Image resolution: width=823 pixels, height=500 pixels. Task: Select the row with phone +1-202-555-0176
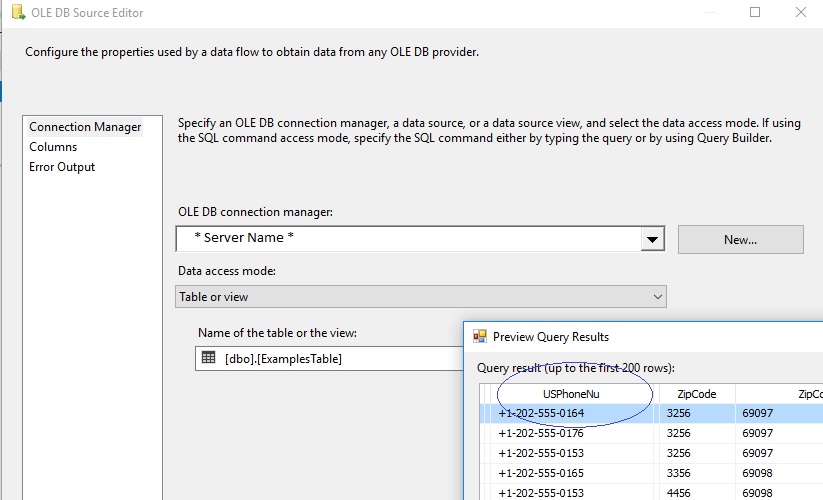(x=651, y=433)
